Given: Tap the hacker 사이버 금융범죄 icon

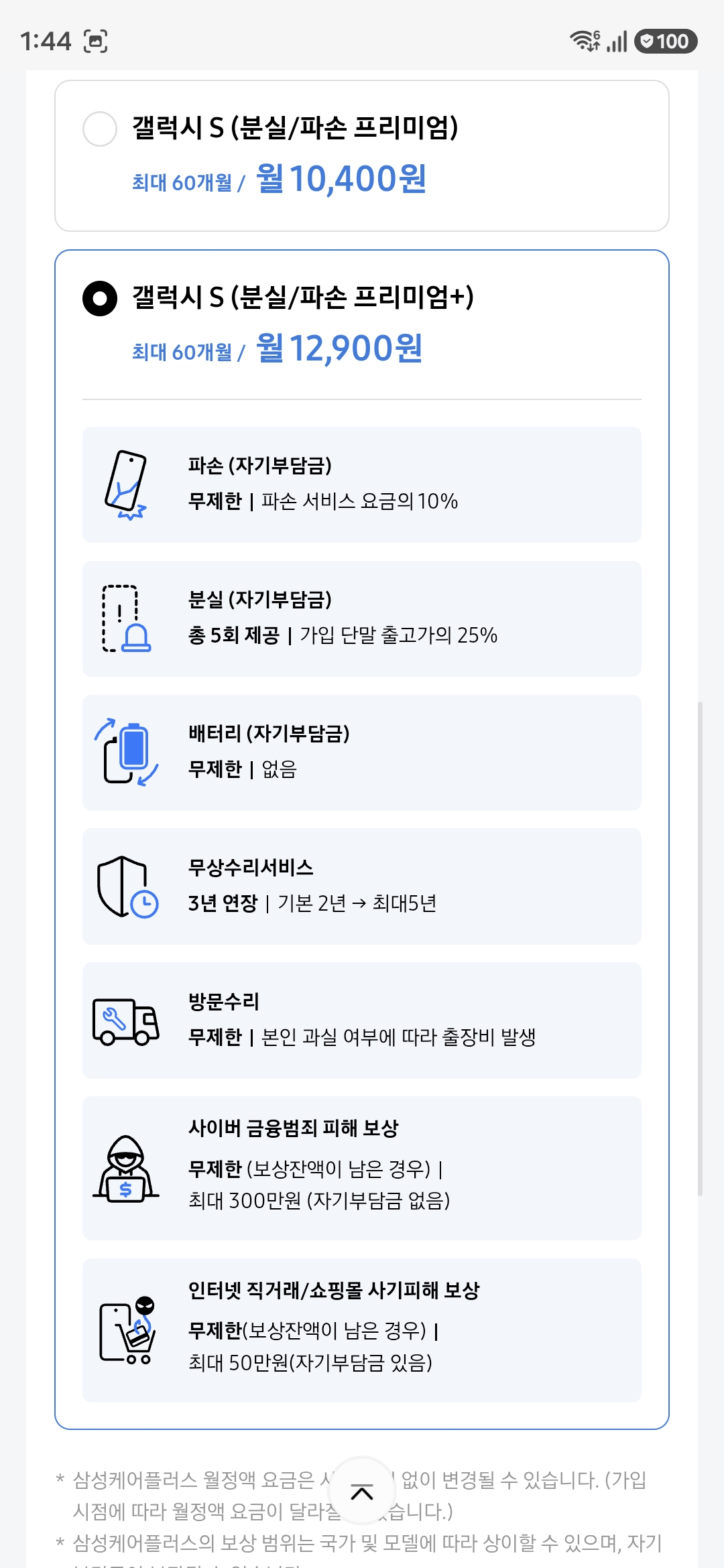Looking at the screenshot, I should click(126, 1169).
